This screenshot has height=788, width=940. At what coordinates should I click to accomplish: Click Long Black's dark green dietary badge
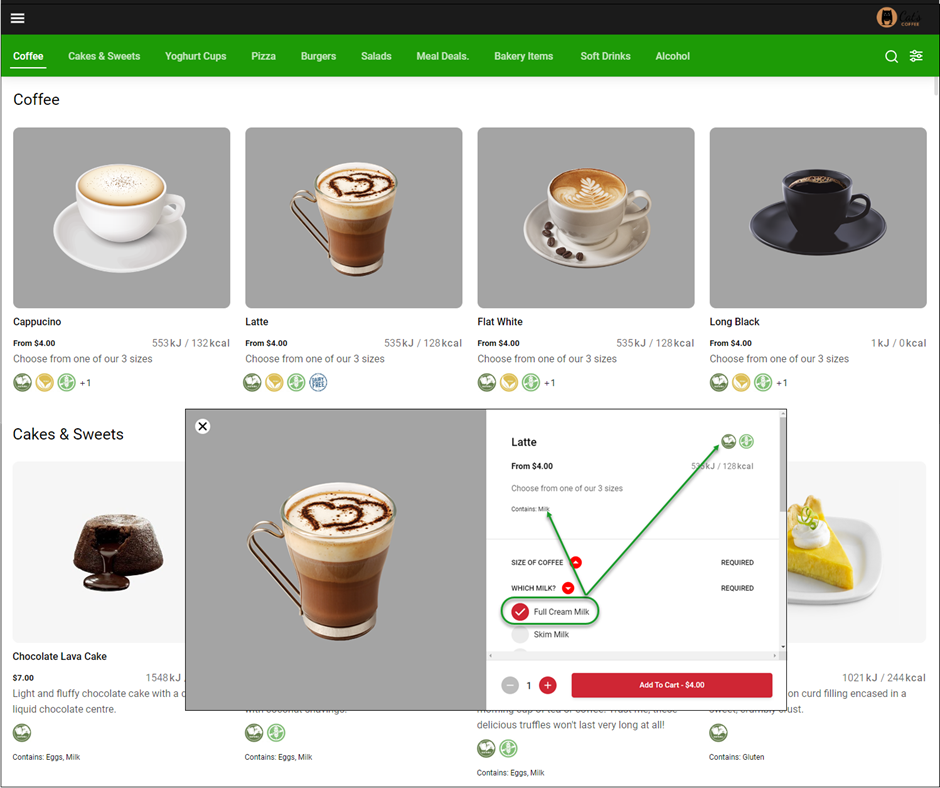pyautogui.click(x=719, y=382)
